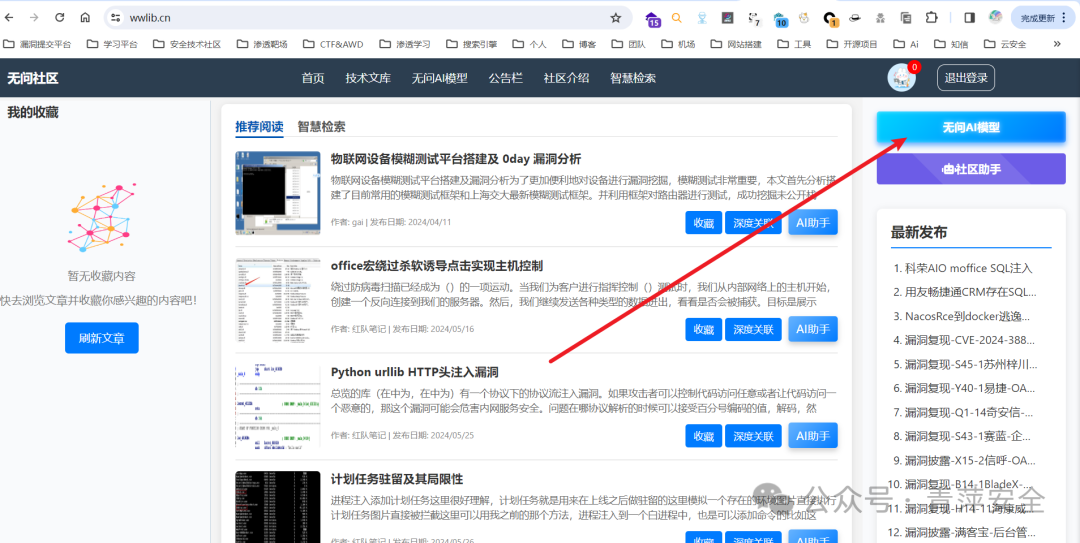Click the browser forward arrow
Image resolution: width=1080 pixels, height=543 pixels.
[x=34, y=18]
